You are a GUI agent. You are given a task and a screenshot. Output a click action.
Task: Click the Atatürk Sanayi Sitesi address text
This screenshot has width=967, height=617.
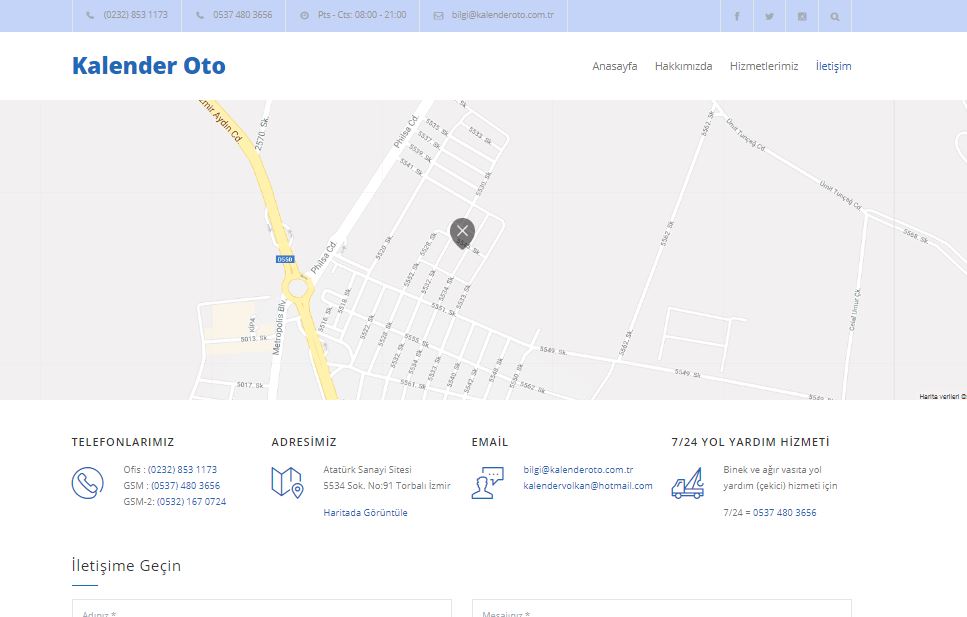pyautogui.click(x=367, y=470)
